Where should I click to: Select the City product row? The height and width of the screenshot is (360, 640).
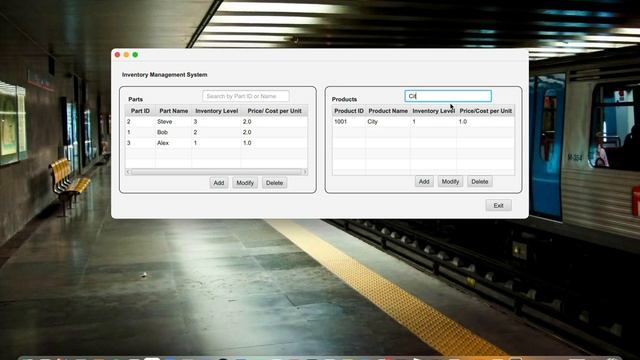[423, 122]
